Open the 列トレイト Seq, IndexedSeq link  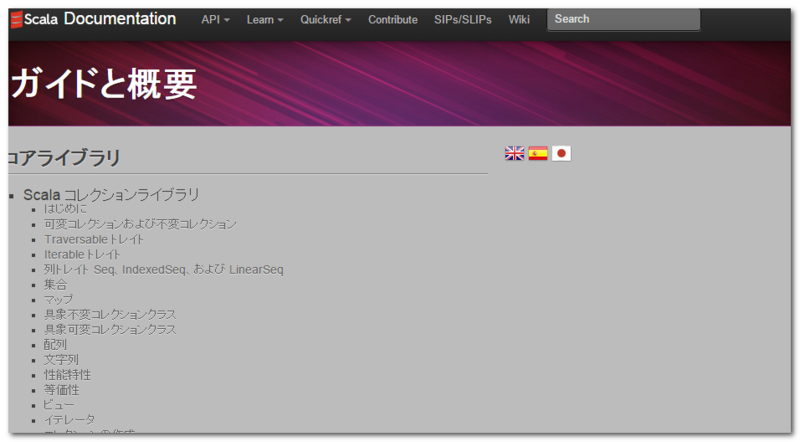[164, 269]
